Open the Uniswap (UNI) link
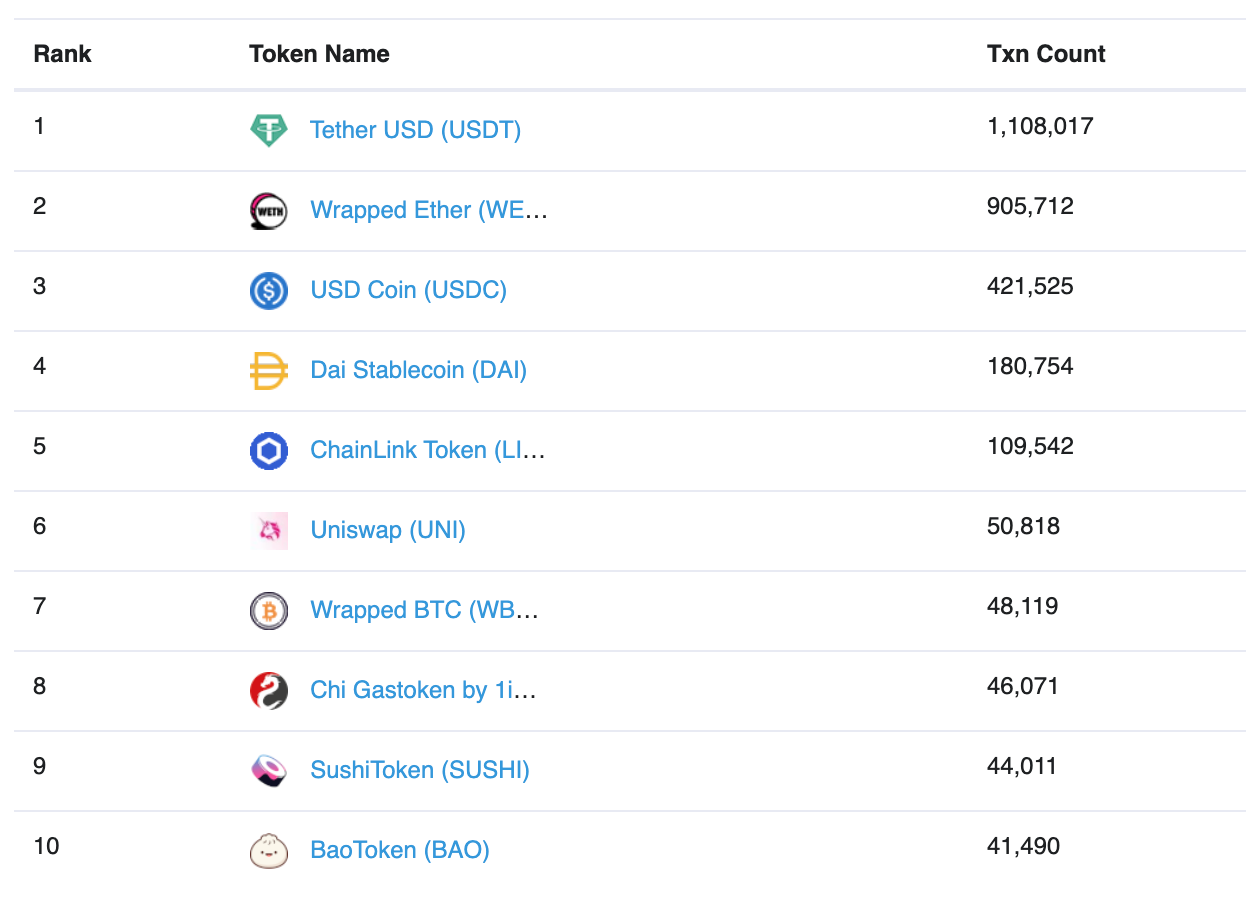 click(x=388, y=530)
